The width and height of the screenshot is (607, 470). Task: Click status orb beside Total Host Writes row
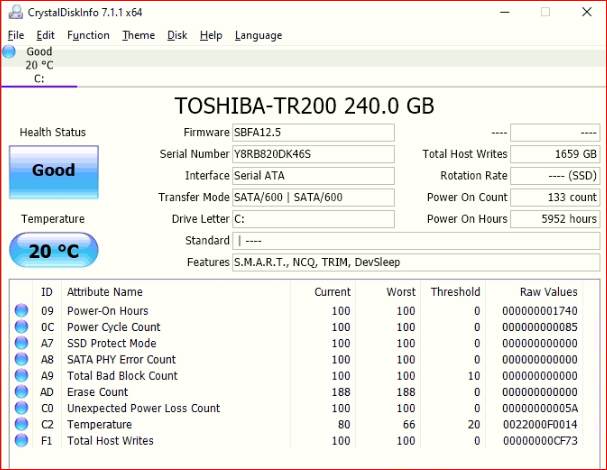[21, 441]
